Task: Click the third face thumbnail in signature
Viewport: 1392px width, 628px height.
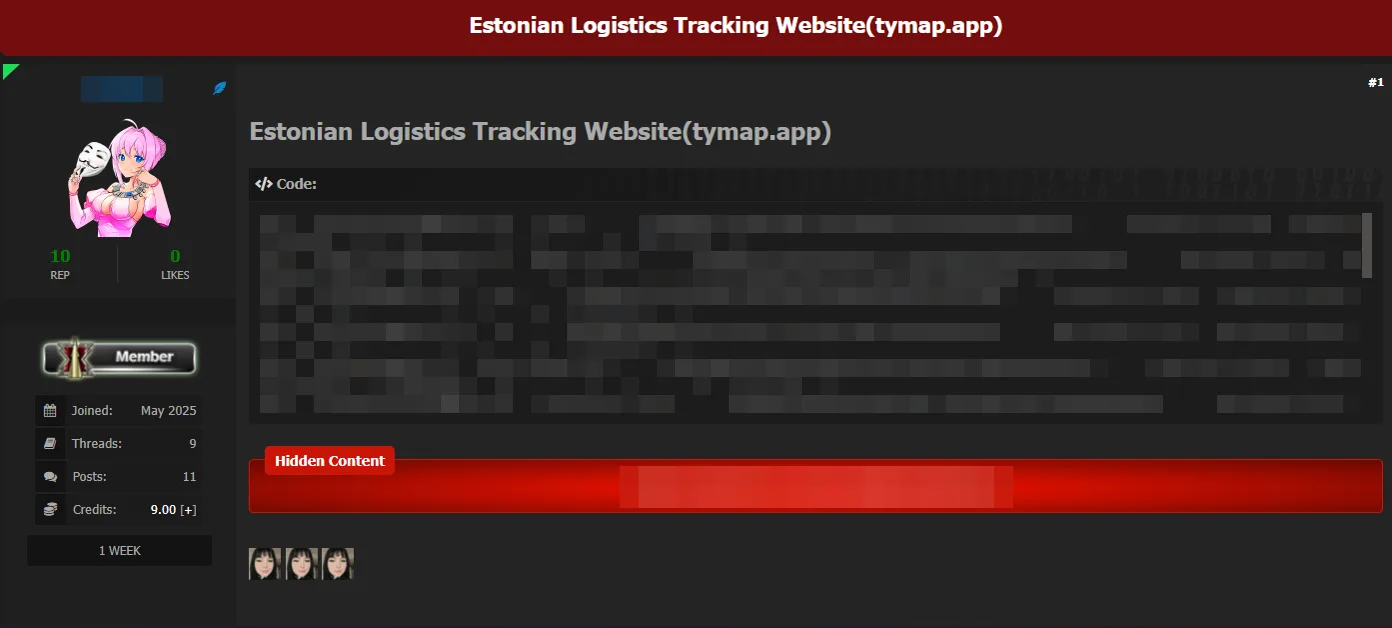Action: (338, 564)
